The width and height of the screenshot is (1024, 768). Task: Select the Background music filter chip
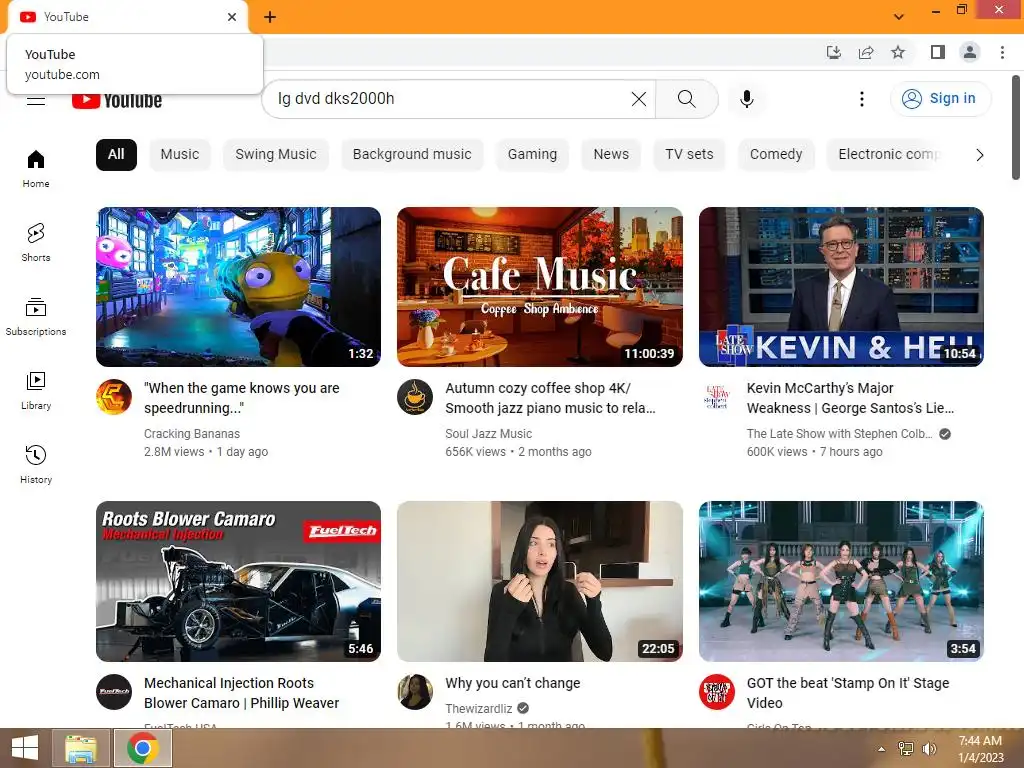412,155
